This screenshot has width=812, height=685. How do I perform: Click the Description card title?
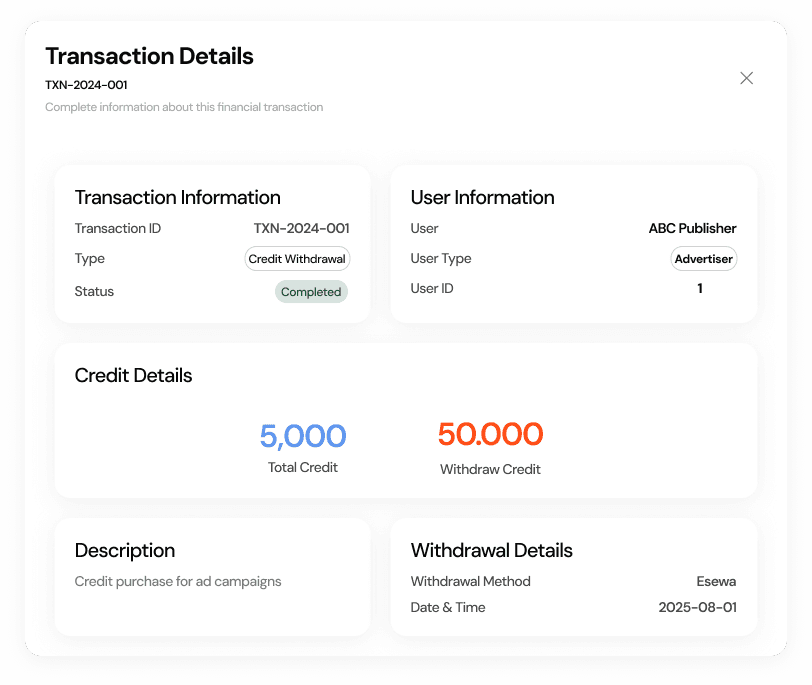[125, 550]
